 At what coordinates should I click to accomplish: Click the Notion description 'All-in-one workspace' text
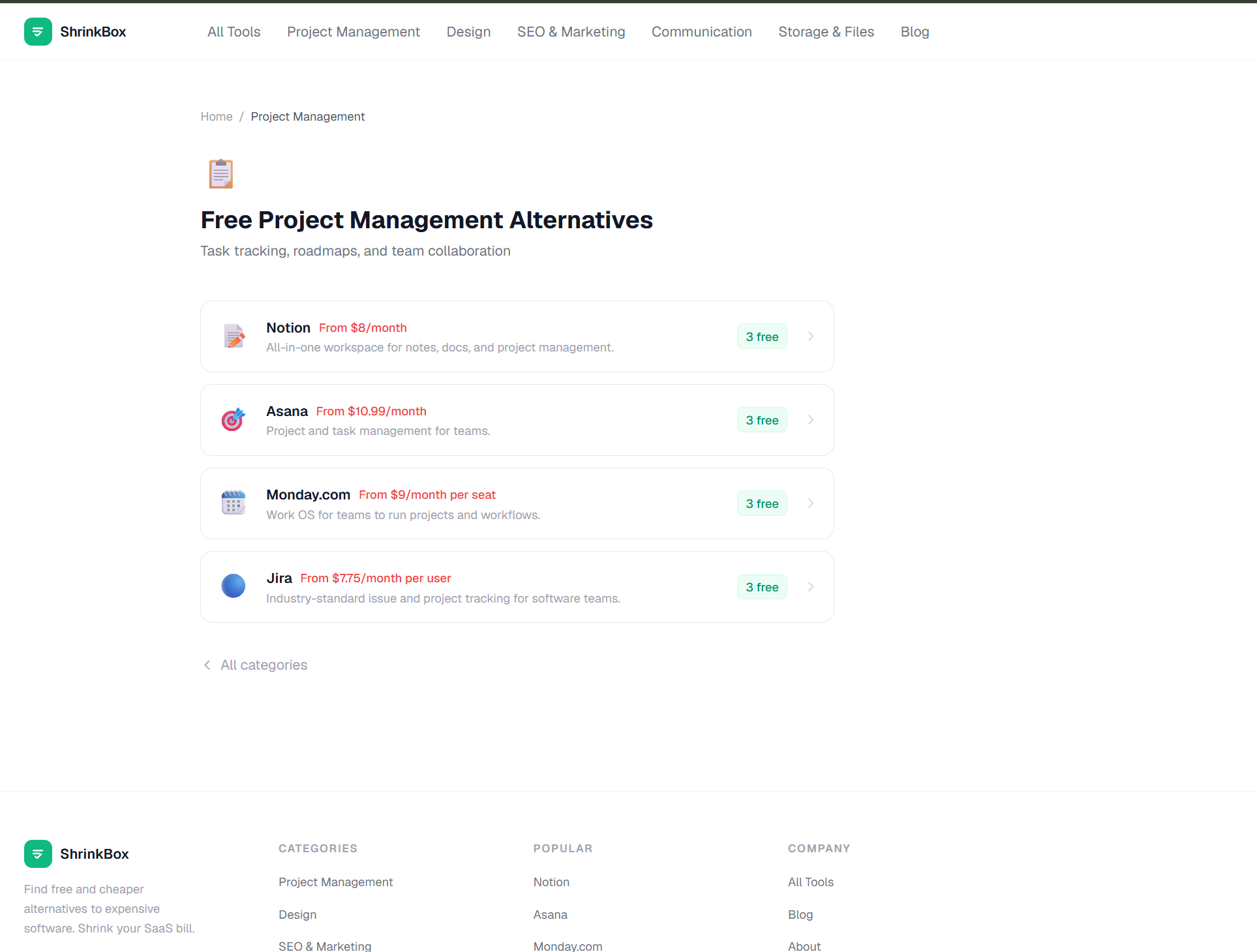tap(440, 348)
